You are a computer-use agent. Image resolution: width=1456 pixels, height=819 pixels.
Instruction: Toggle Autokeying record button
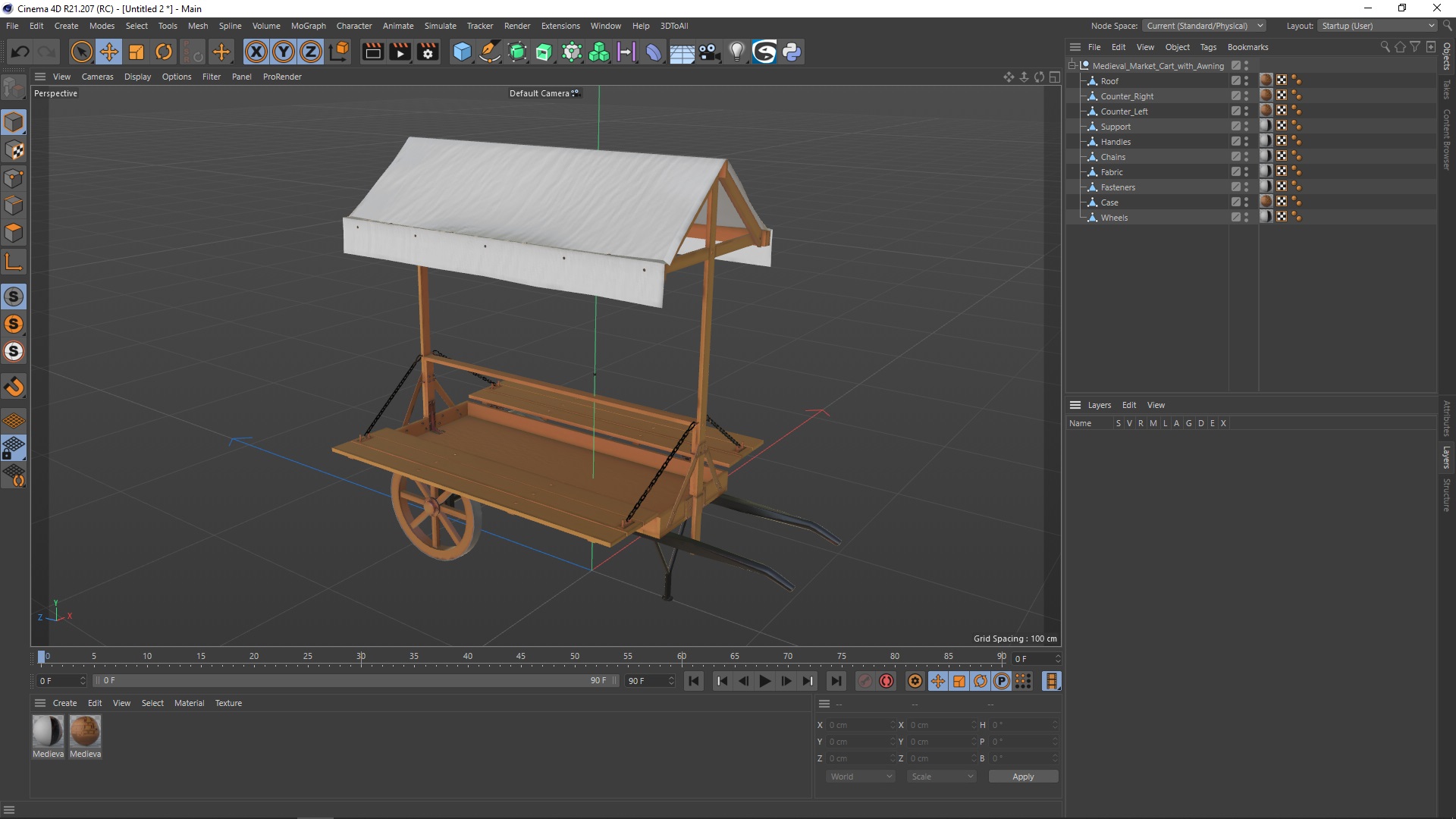coord(886,681)
